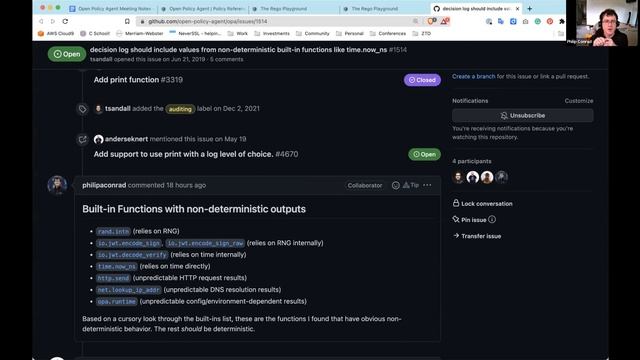640x360 pixels.
Task: Click the info icon next to Pin issue
Action: pyautogui.click(x=492, y=220)
